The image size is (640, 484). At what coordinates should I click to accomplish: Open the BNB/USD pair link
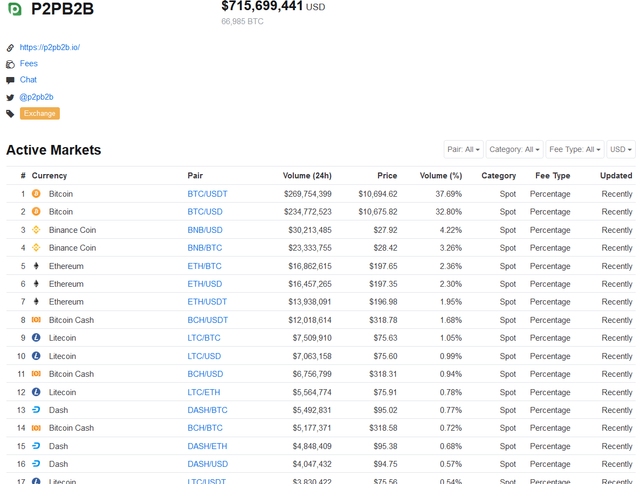pyautogui.click(x=205, y=230)
